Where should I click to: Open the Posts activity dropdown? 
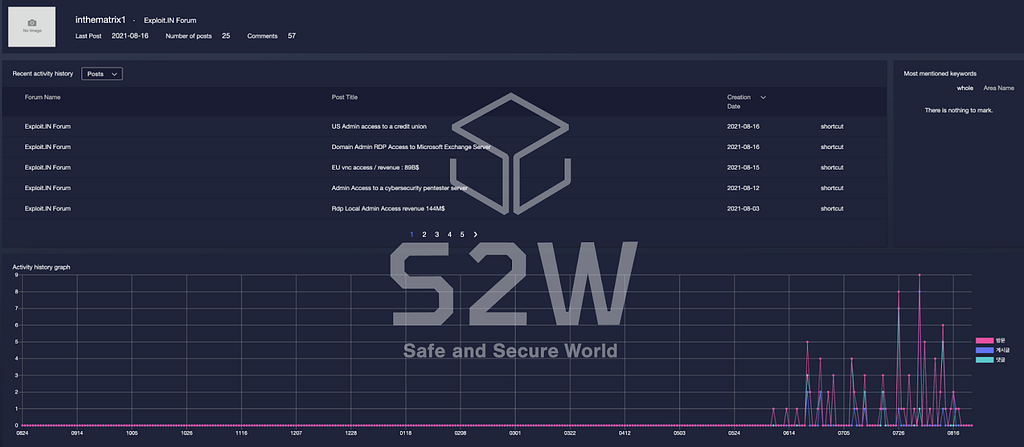click(x=102, y=74)
